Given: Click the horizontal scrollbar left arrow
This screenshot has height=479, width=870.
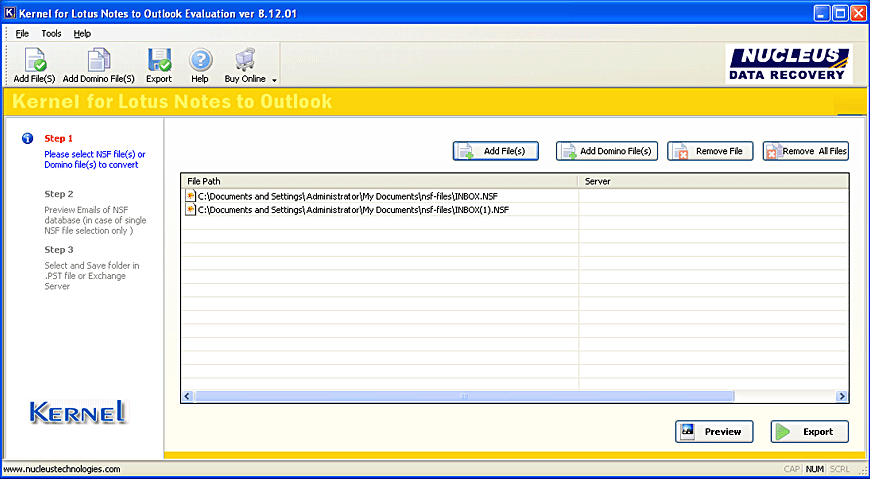Looking at the screenshot, I should [188, 396].
